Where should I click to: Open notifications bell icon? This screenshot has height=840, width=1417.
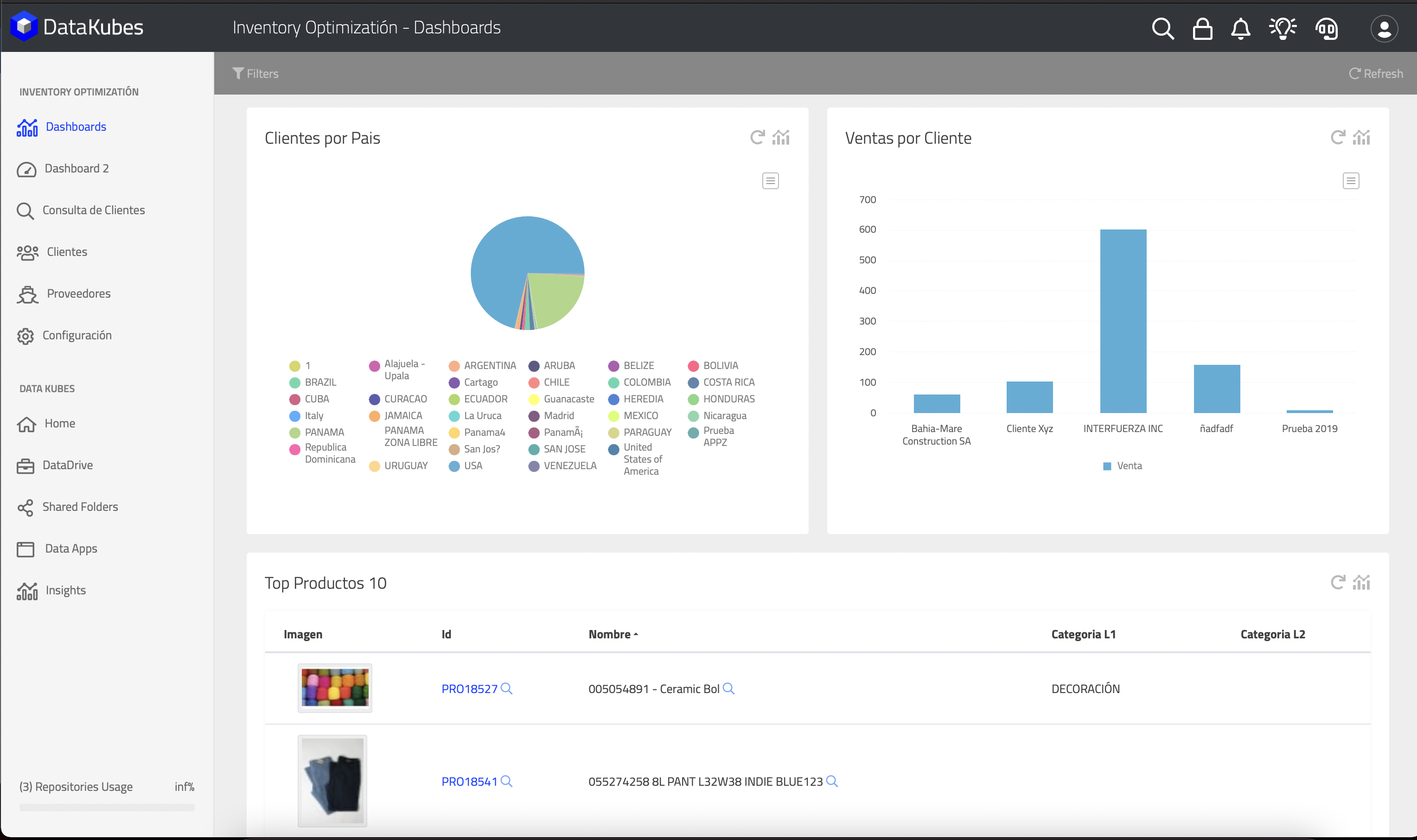pyautogui.click(x=1240, y=28)
